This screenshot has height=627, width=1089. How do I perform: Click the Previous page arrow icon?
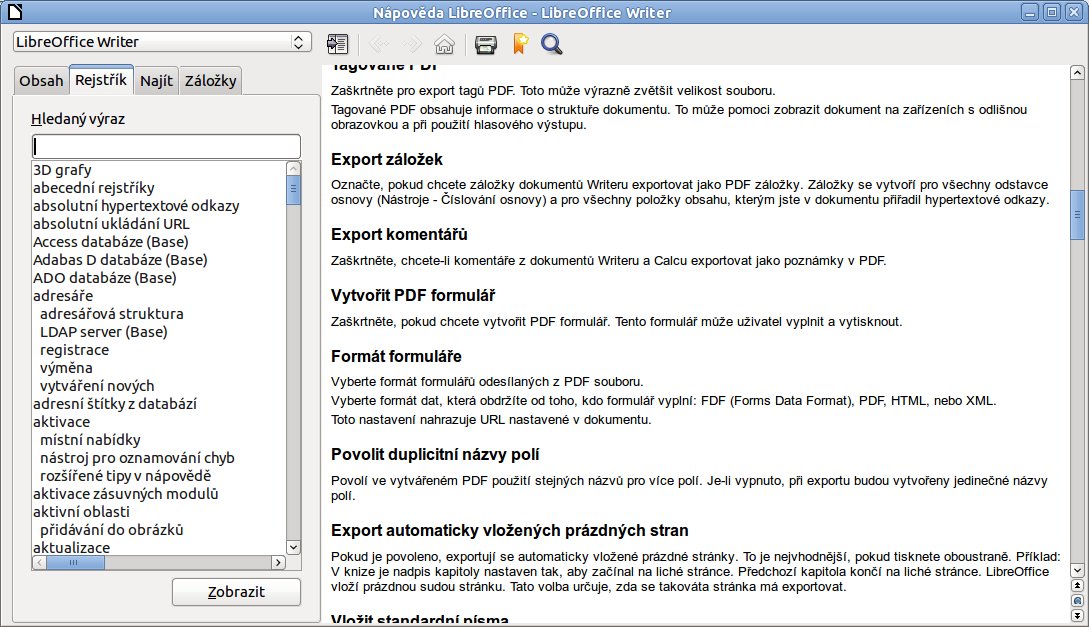379,44
